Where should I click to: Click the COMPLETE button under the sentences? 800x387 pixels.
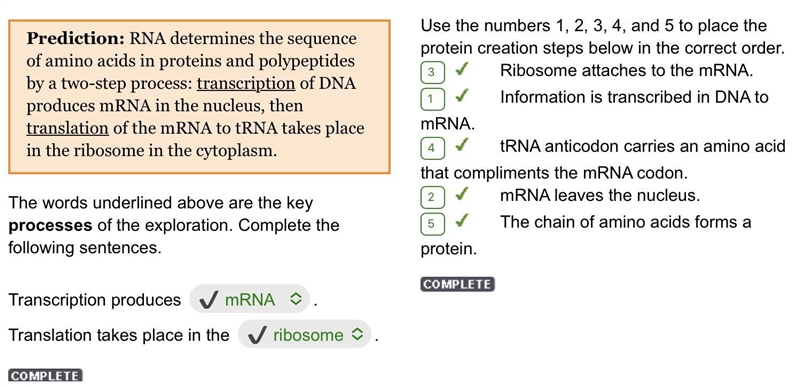click(45, 376)
